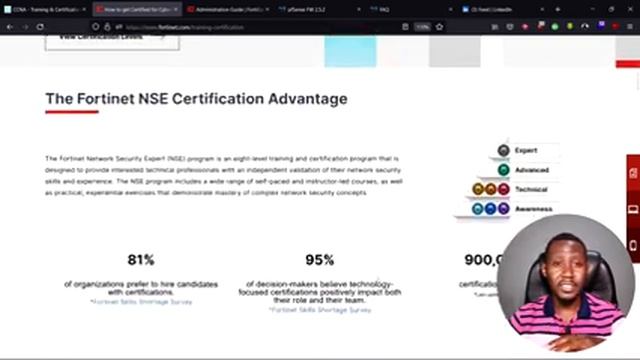
Task: Click the yellow-green extension icon in toolbar
Action: [570, 27]
